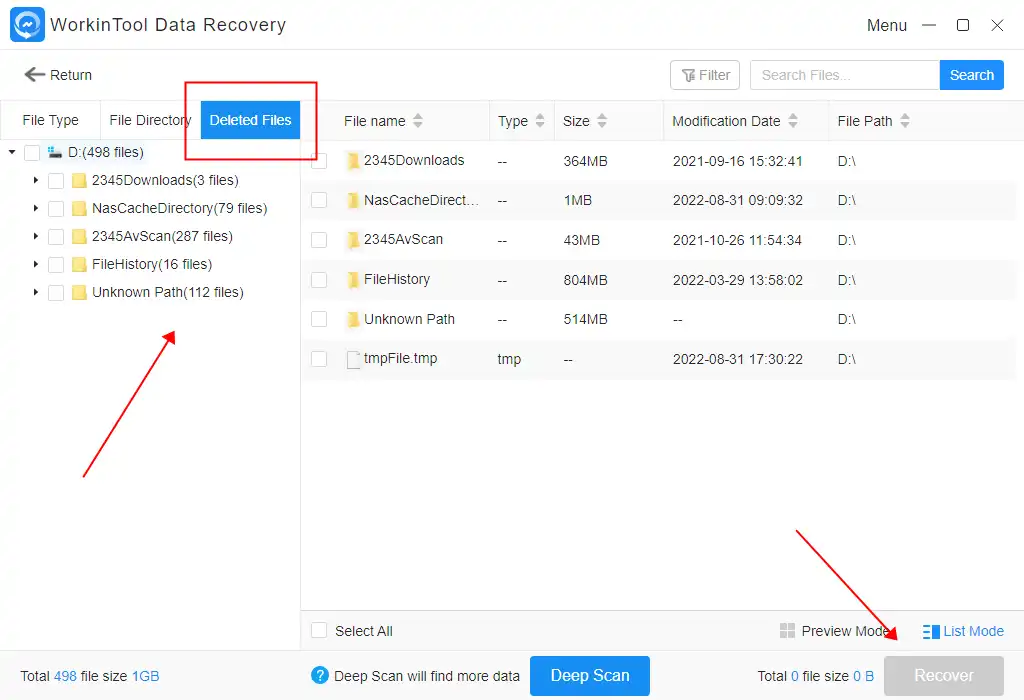Check 2345AvScan(287 files) tree checkbox
This screenshot has height=700, width=1024.
tap(56, 236)
